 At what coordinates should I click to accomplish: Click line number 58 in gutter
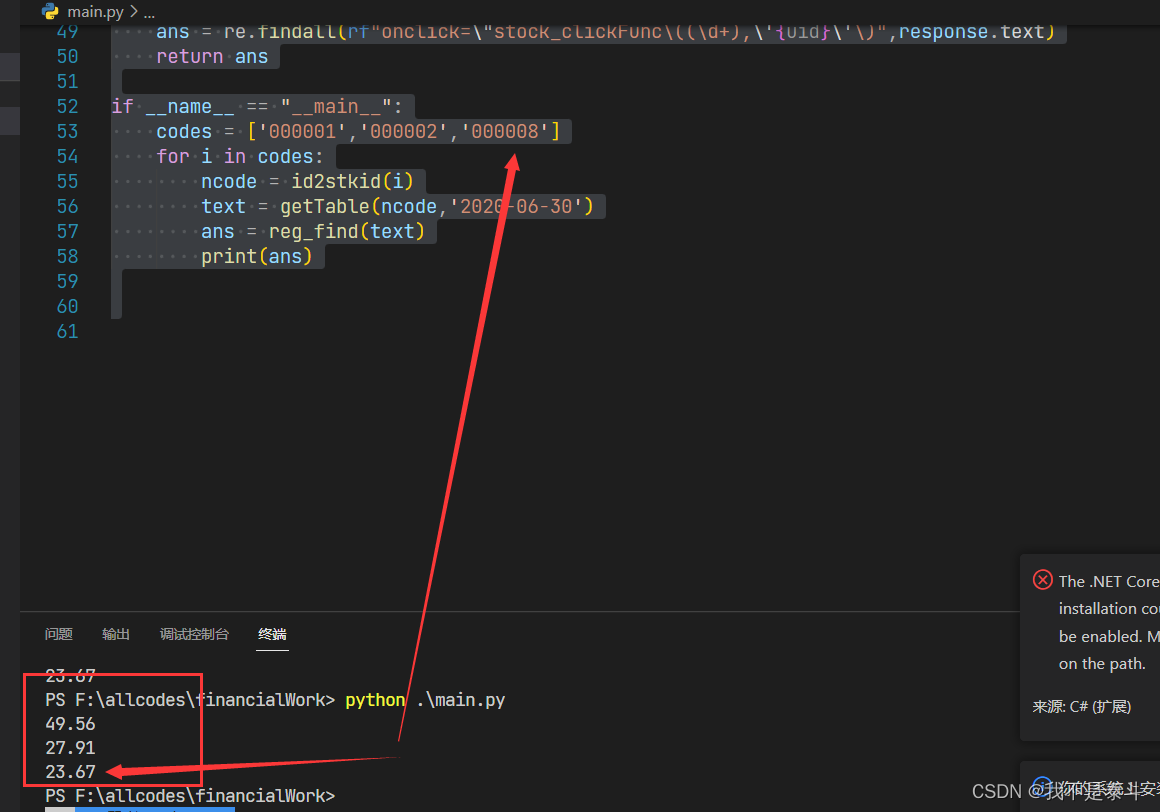[67, 257]
